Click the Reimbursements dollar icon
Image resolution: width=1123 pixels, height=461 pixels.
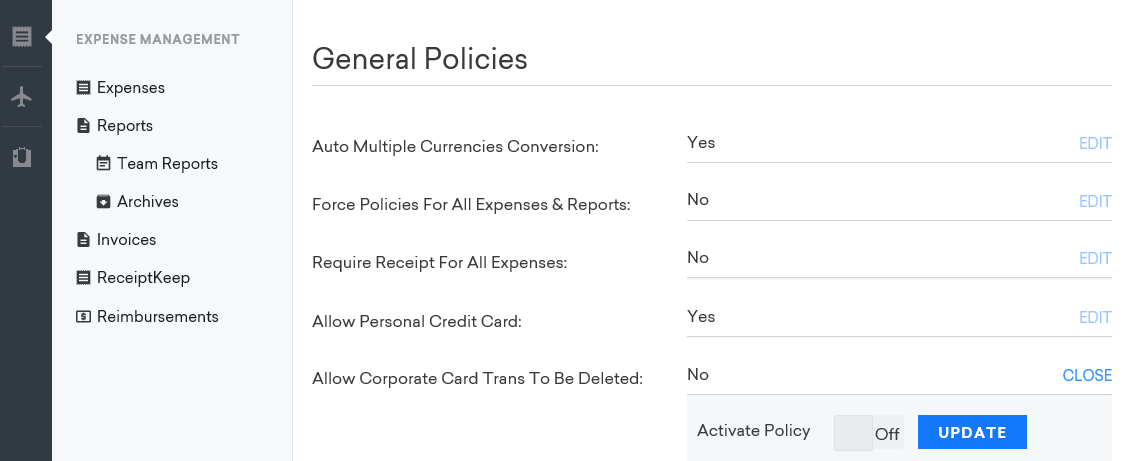click(x=84, y=317)
